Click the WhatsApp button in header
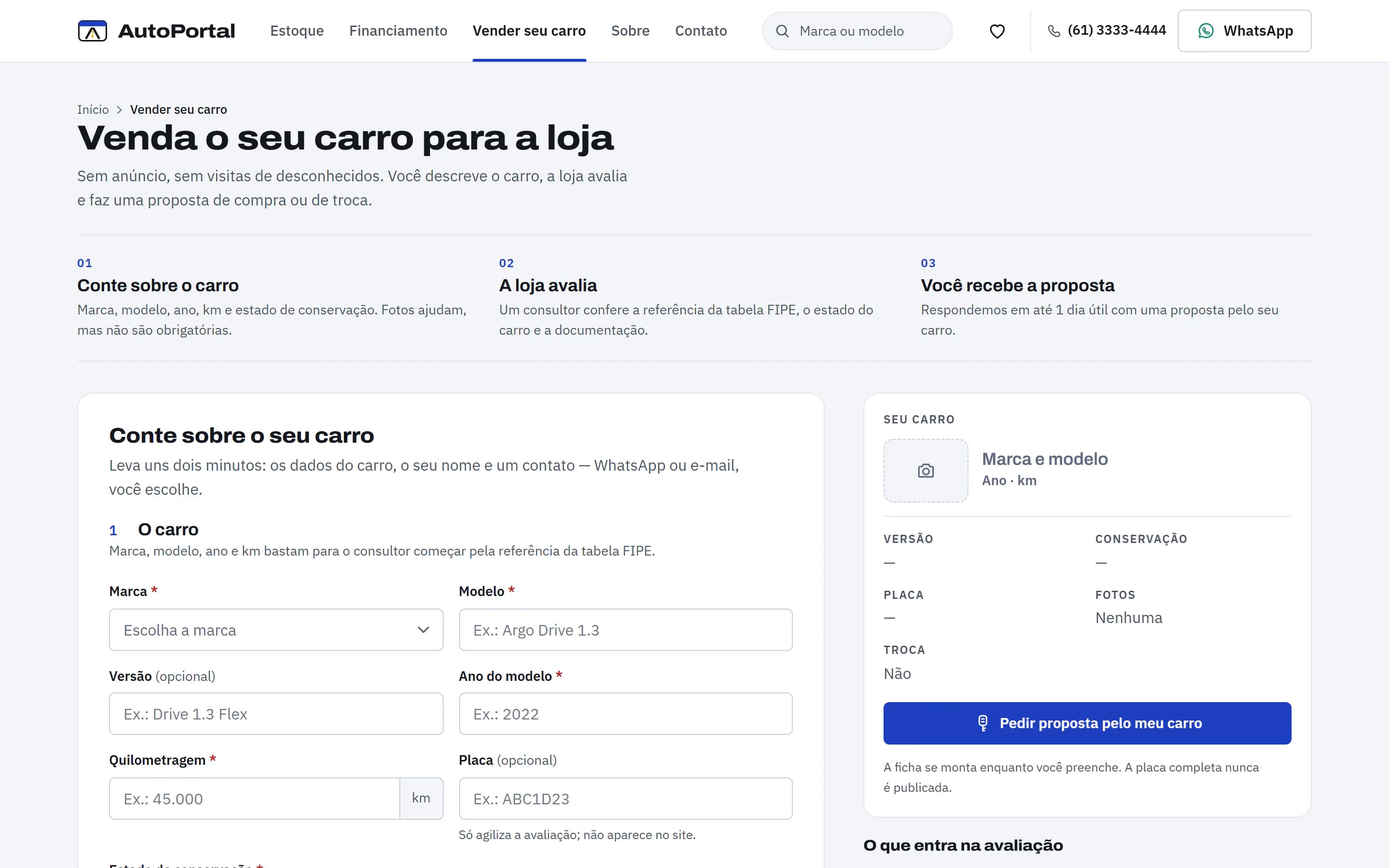 (x=1244, y=31)
